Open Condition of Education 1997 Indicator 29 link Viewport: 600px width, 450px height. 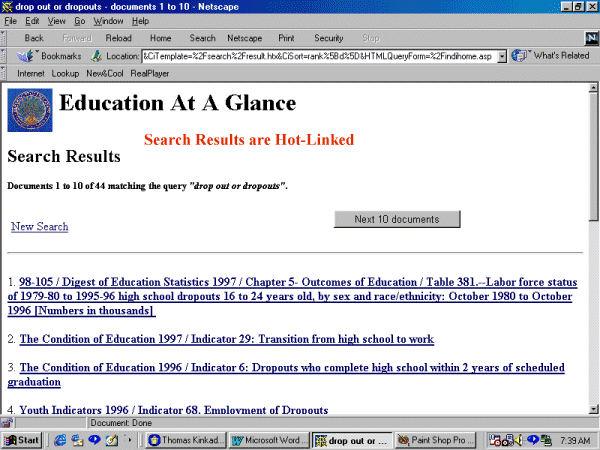pos(226,339)
